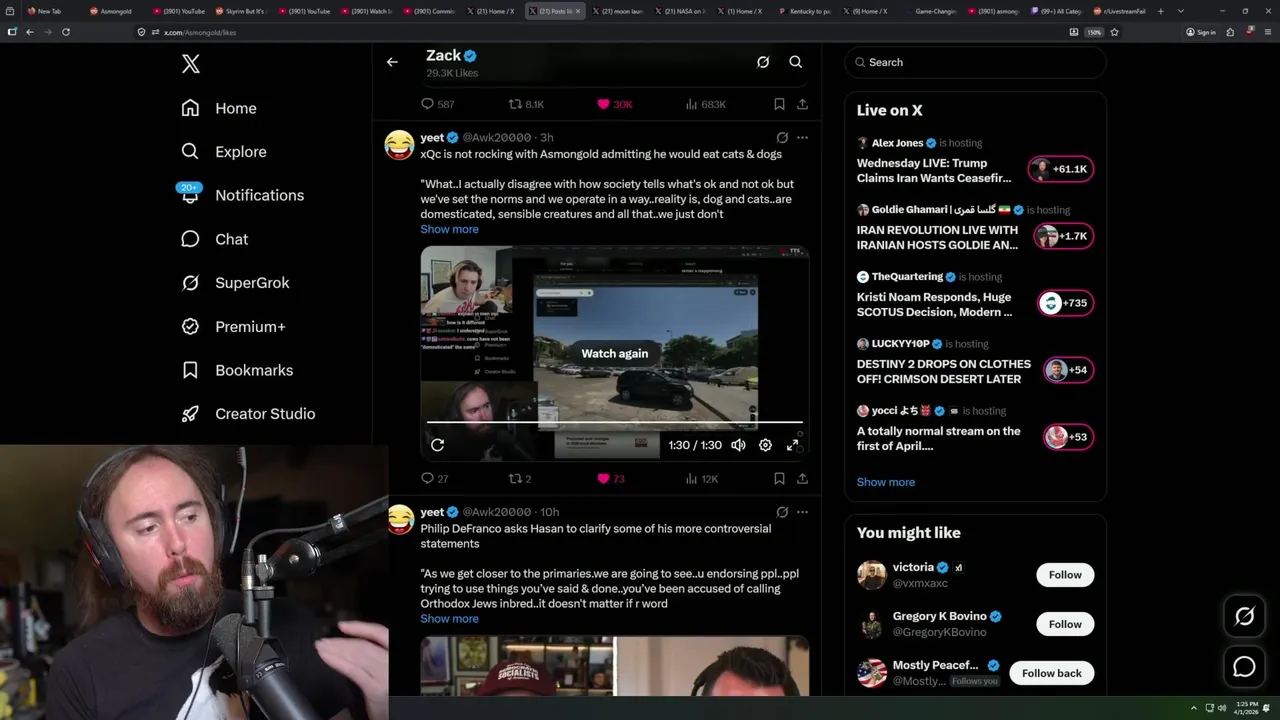Click the reply icon showing 27
This screenshot has height=720, width=1280.
pyautogui.click(x=435, y=479)
